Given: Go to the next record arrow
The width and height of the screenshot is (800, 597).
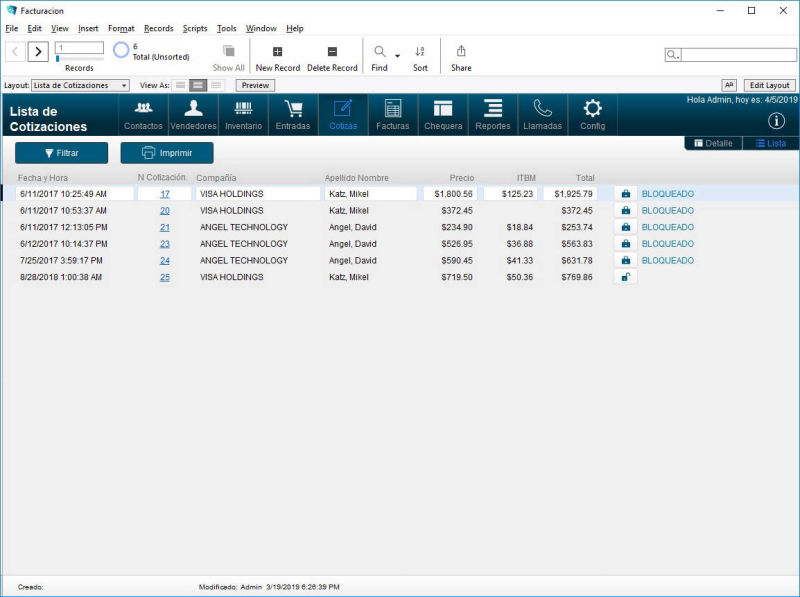Looking at the screenshot, I should click(x=38, y=52).
